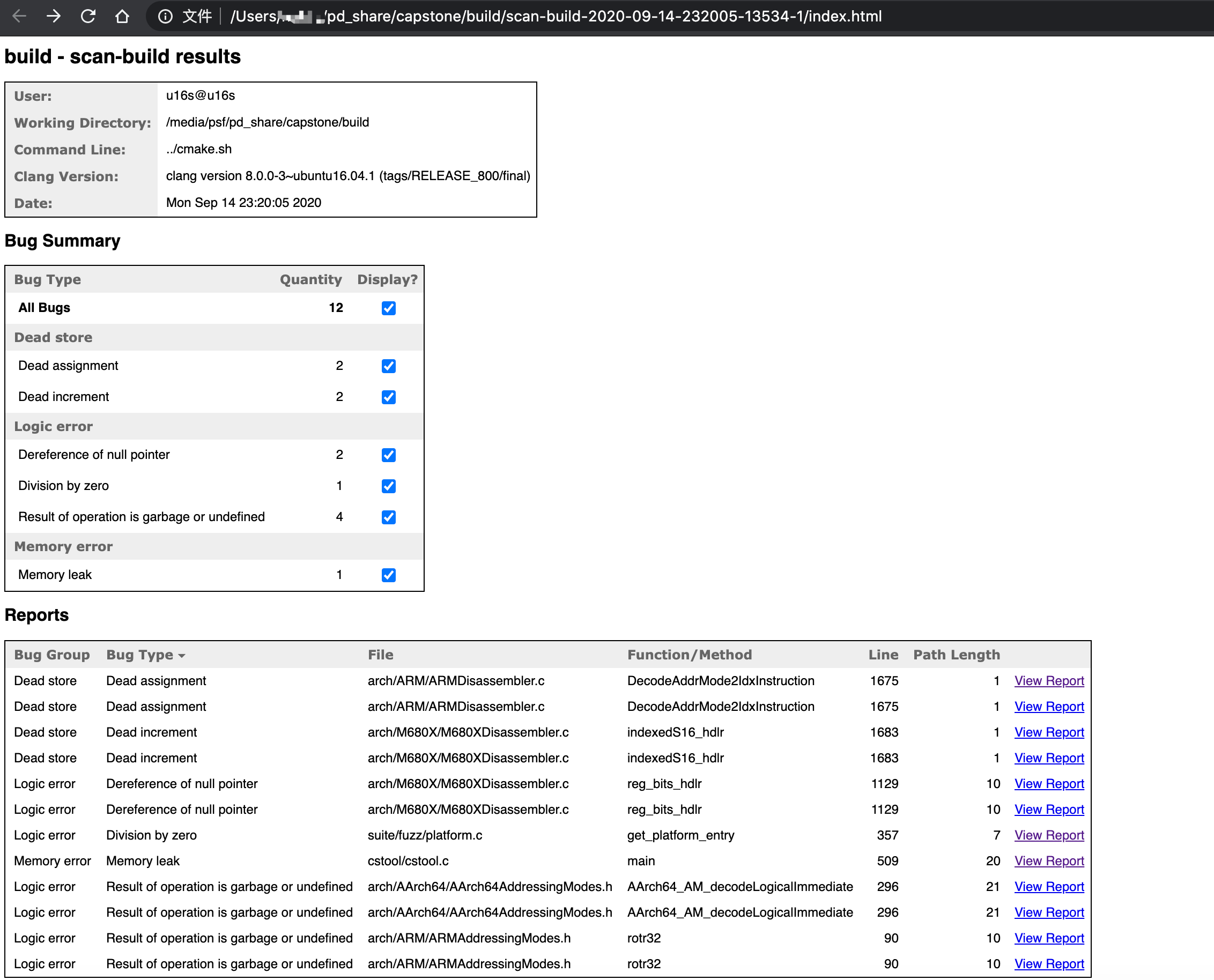The height and width of the screenshot is (980, 1214).
Task: Toggle the Memory leak display checkbox
Action: pos(388,575)
